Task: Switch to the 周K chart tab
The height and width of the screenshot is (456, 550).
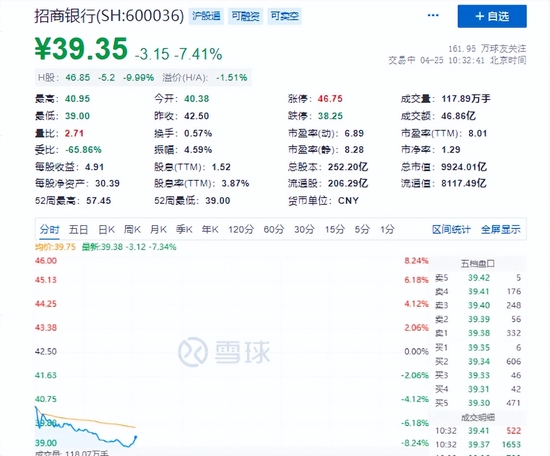Action: coord(132,230)
